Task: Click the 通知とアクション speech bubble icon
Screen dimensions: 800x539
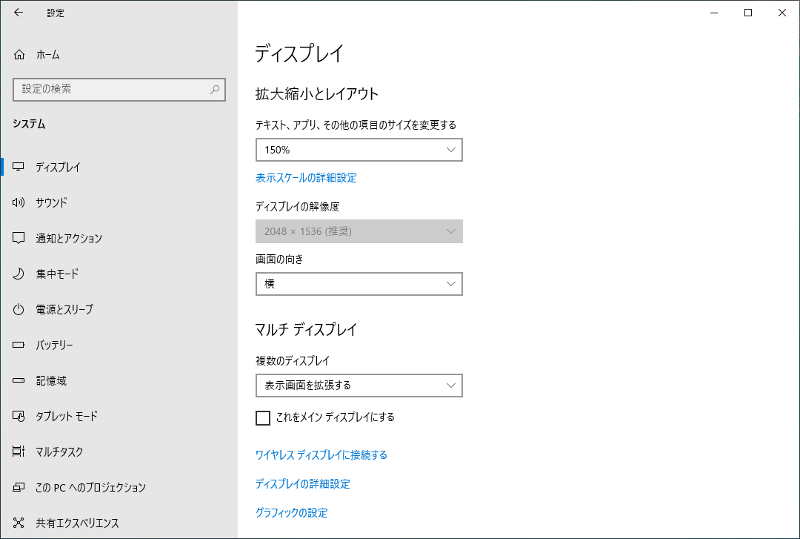Action: click(18, 238)
